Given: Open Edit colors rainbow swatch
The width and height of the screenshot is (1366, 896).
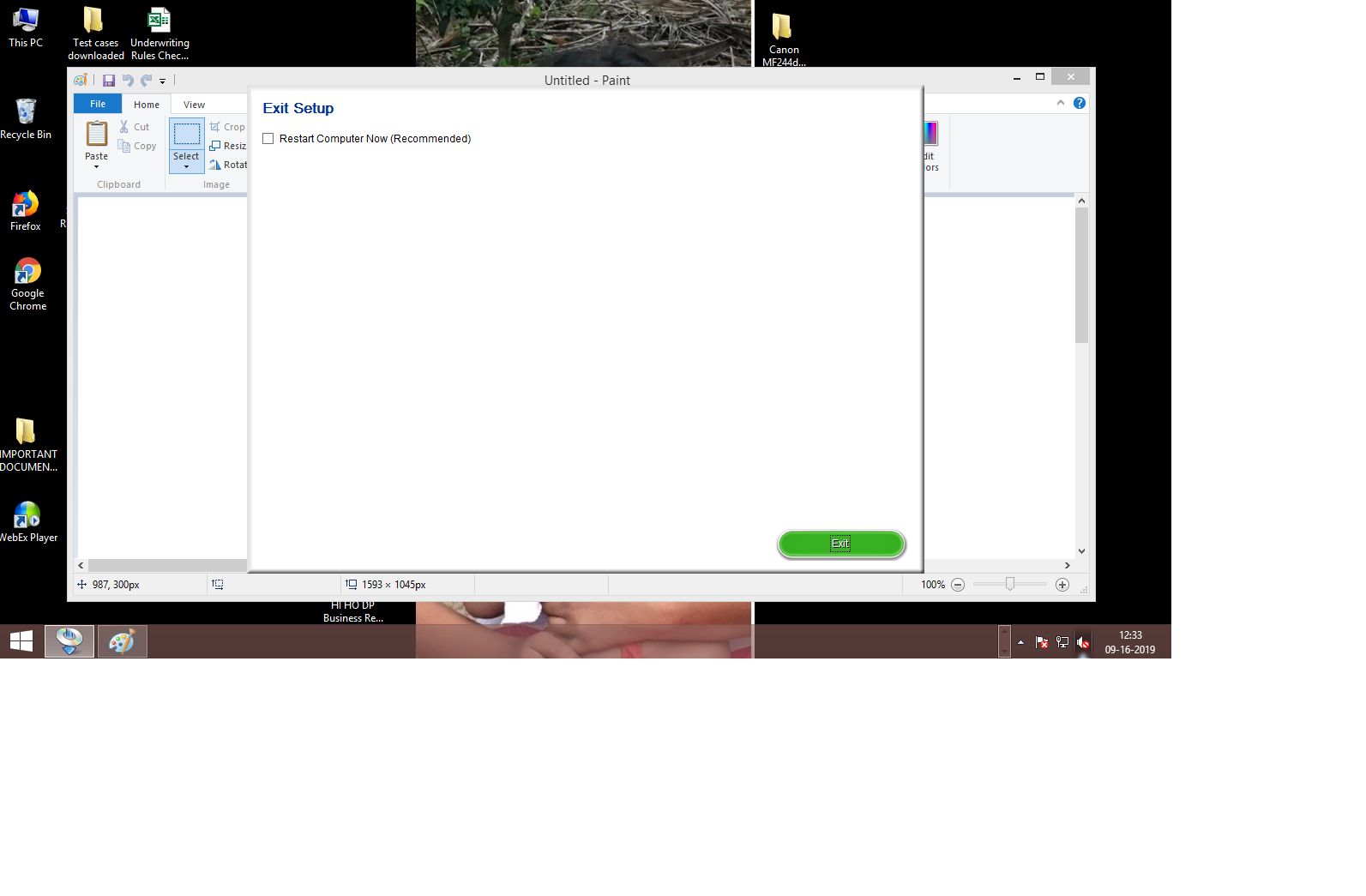Looking at the screenshot, I should coord(931,134).
